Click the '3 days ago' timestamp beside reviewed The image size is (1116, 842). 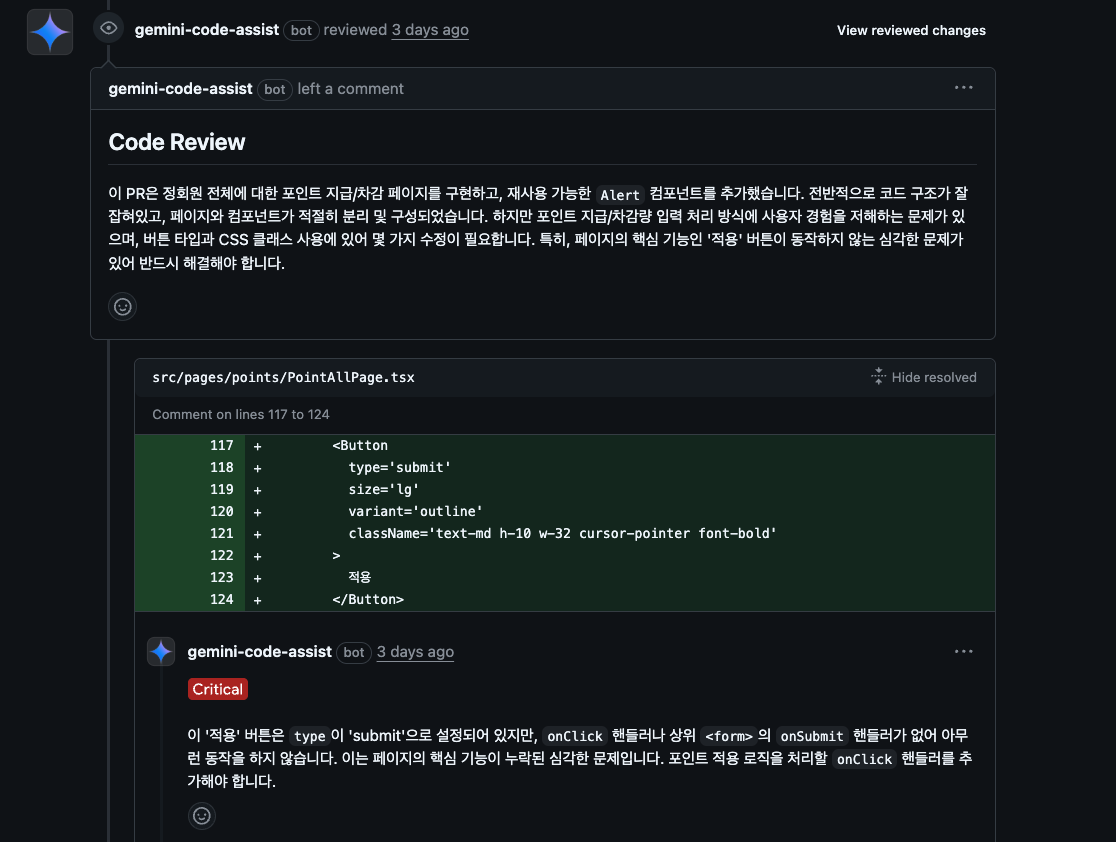(430, 30)
